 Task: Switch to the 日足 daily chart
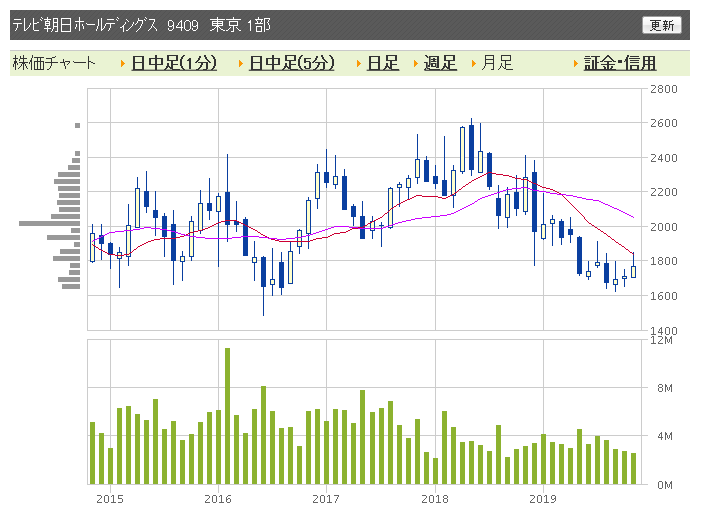coord(383,63)
